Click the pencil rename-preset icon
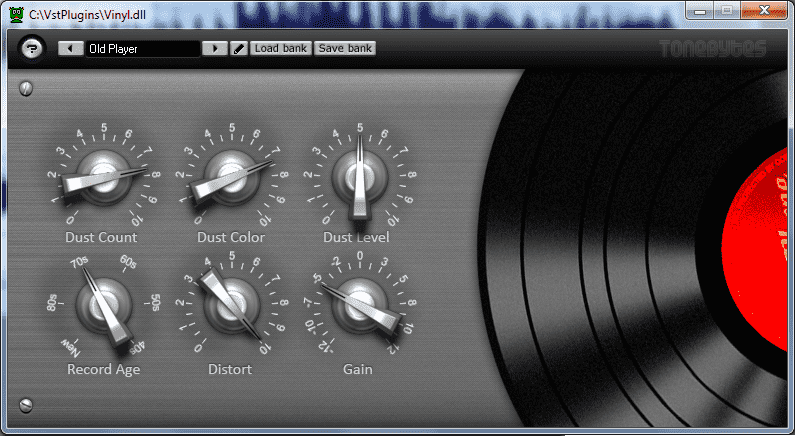This screenshot has width=795, height=436. 239,49
